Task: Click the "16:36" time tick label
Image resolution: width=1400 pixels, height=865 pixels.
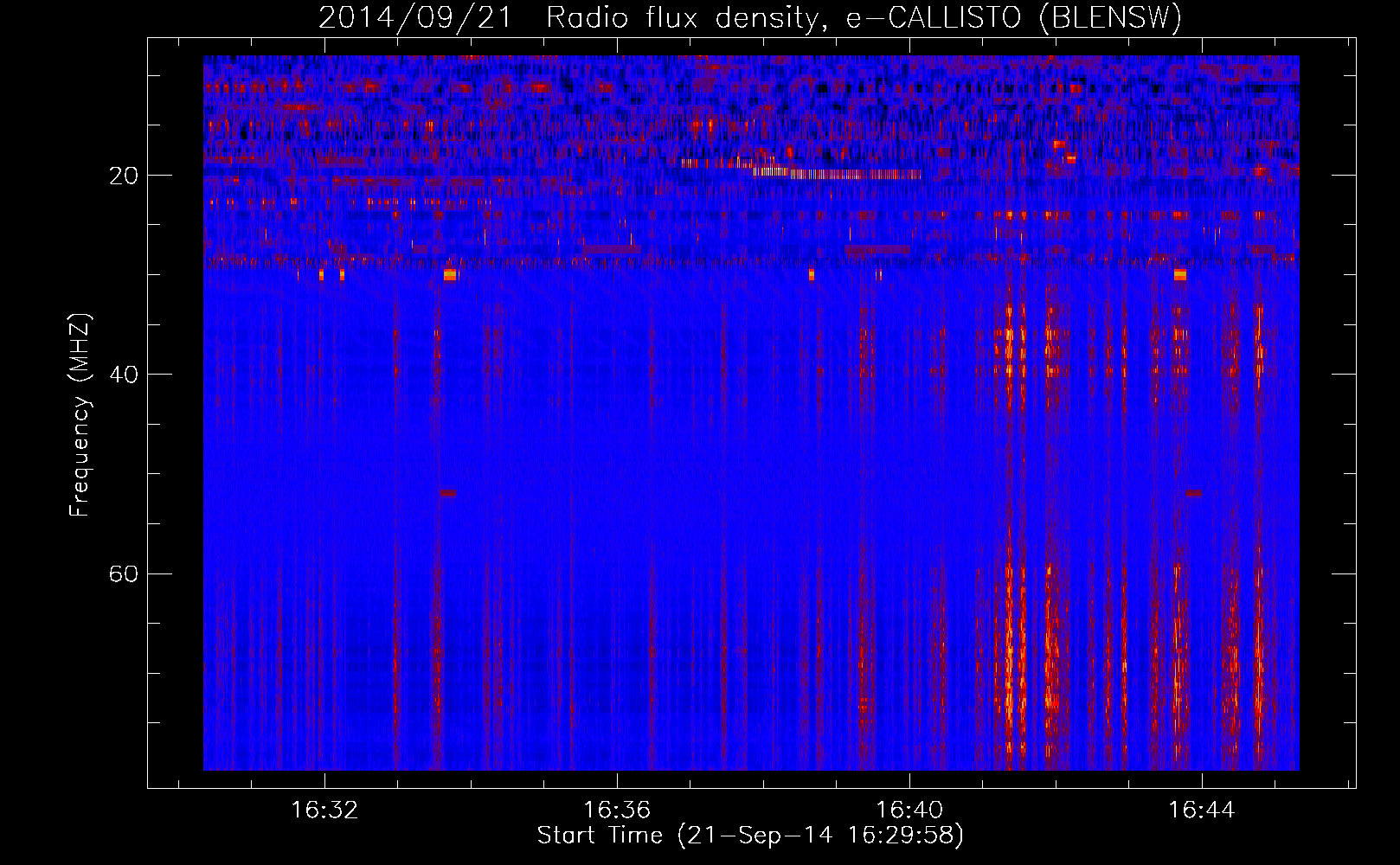Action: (x=617, y=811)
